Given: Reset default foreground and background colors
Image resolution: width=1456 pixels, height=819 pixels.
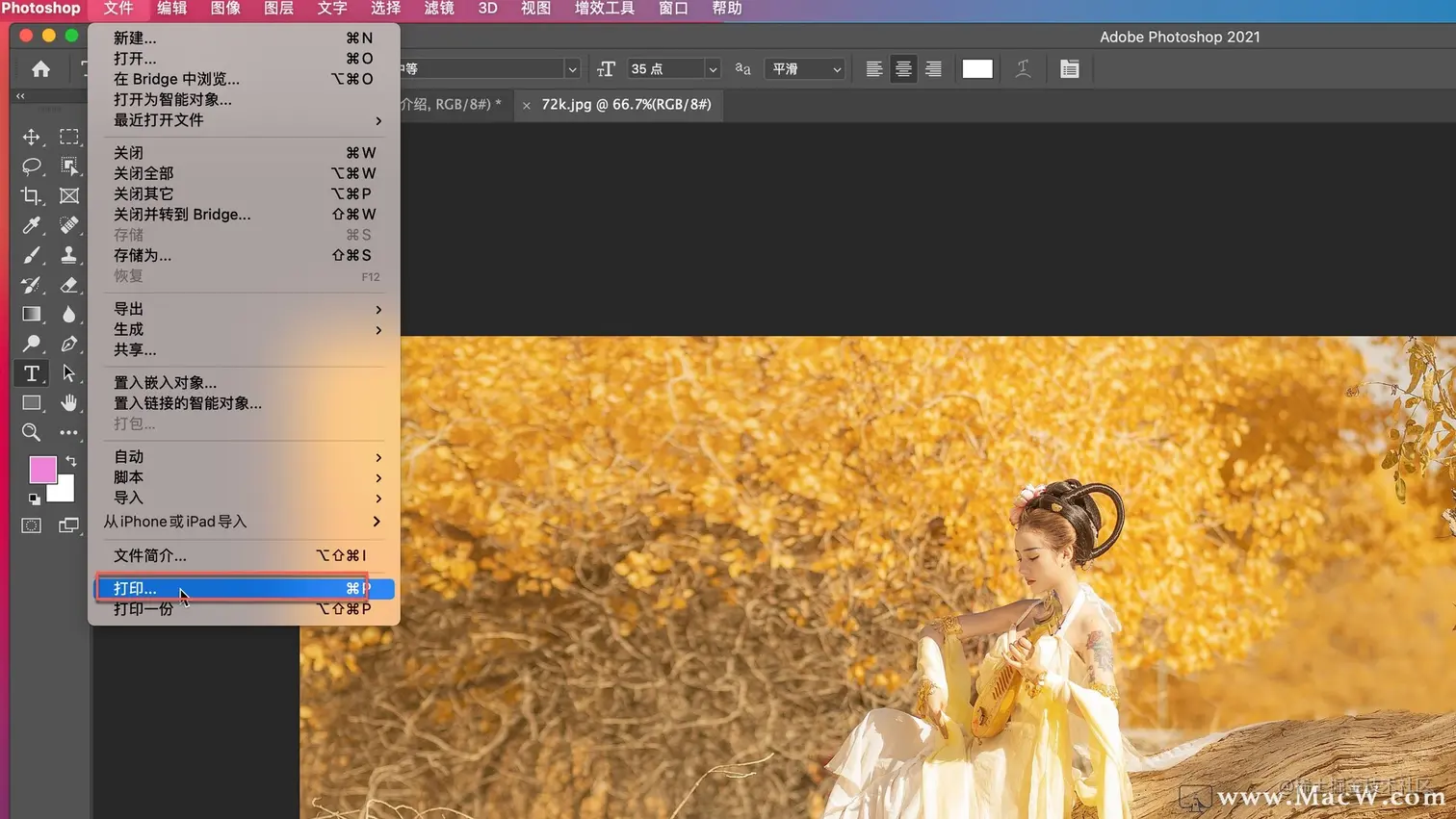Looking at the screenshot, I should (x=34, y=499).
